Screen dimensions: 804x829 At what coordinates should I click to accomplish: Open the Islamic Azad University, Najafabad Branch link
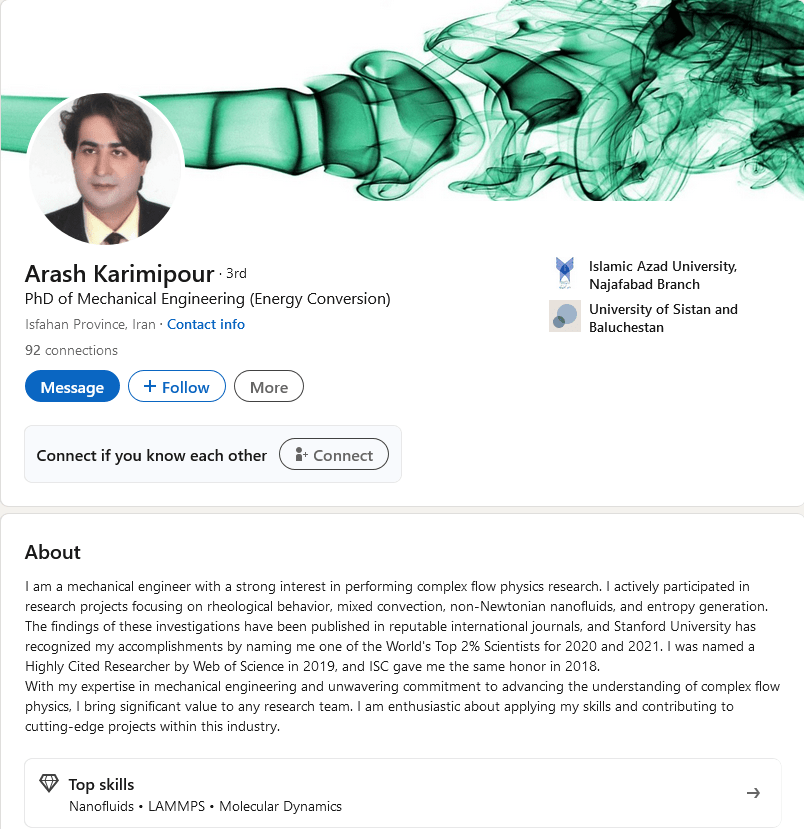click(662, 275)
